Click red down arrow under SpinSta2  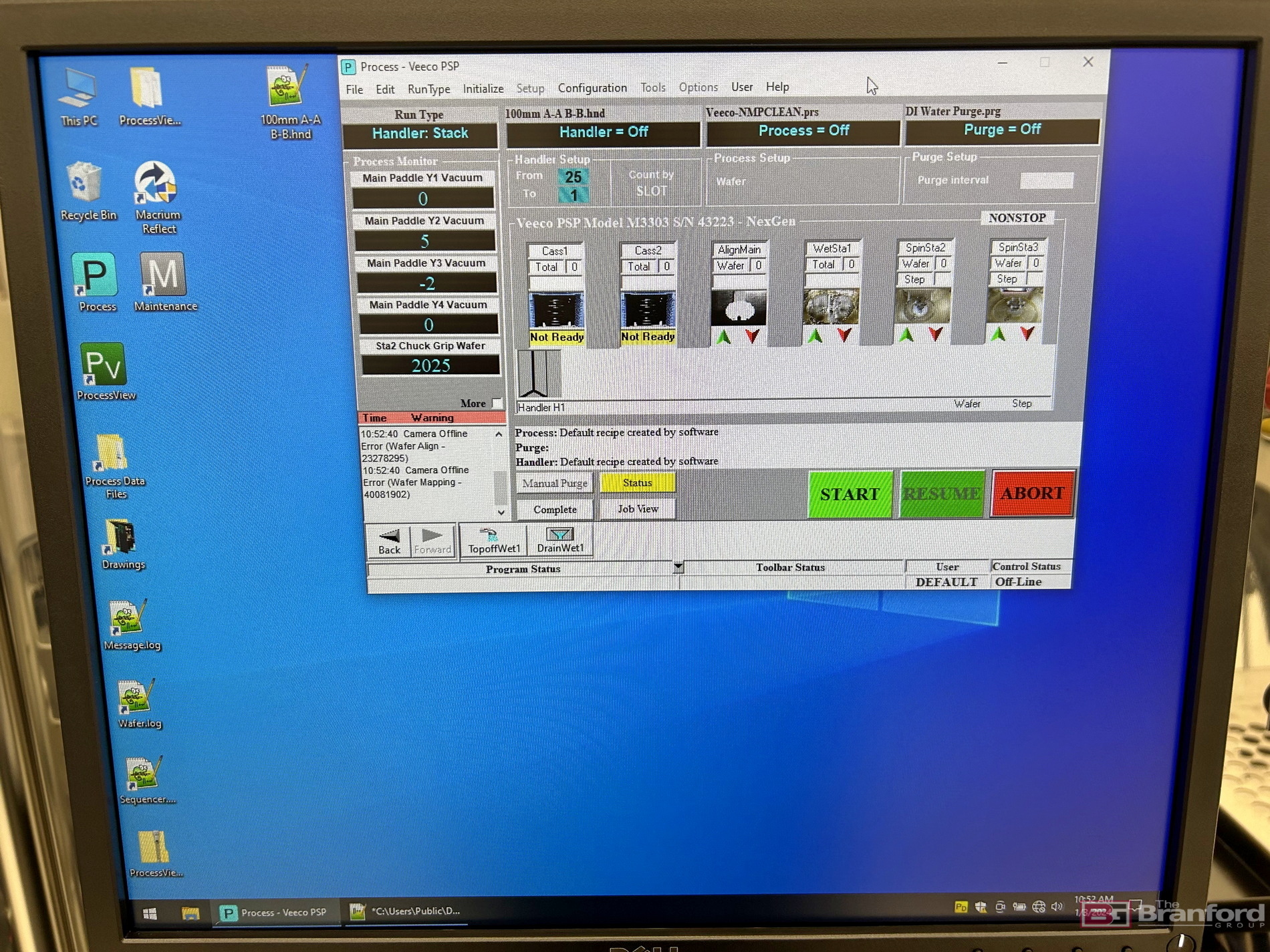pyautogui.click(x=936, y=333)
